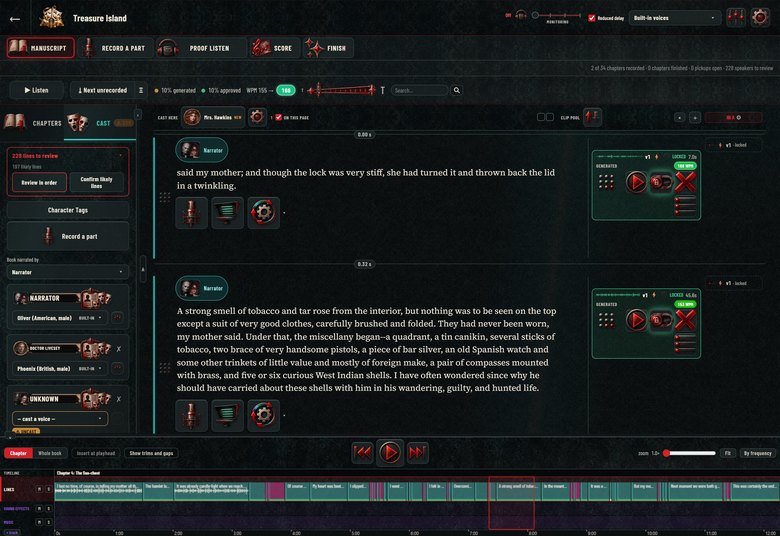
Task: Solo the Sound Effects track
Action: (48, 509)
